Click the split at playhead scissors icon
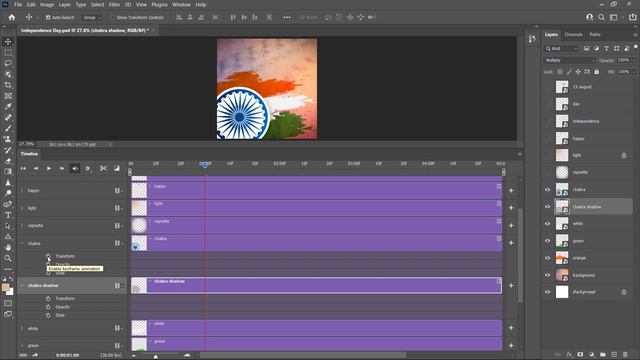 (x=103, y=168)
